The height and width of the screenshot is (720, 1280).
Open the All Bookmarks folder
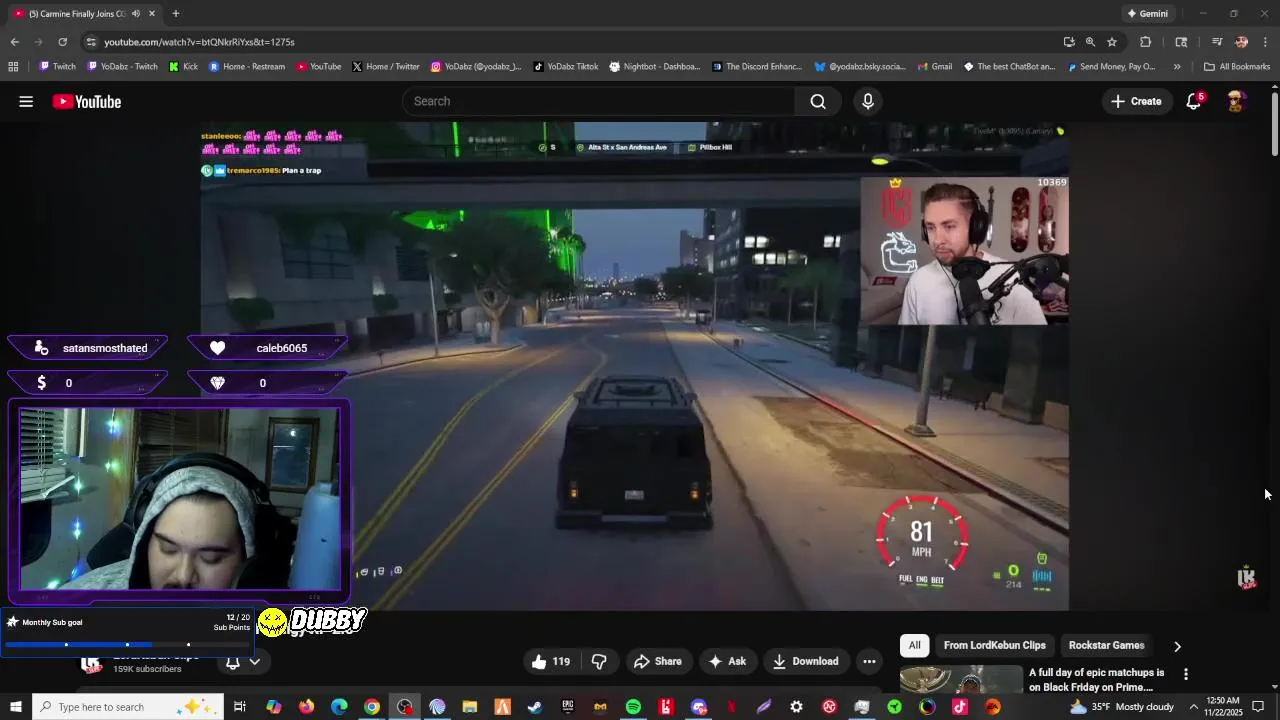(x=1237, y=67)
